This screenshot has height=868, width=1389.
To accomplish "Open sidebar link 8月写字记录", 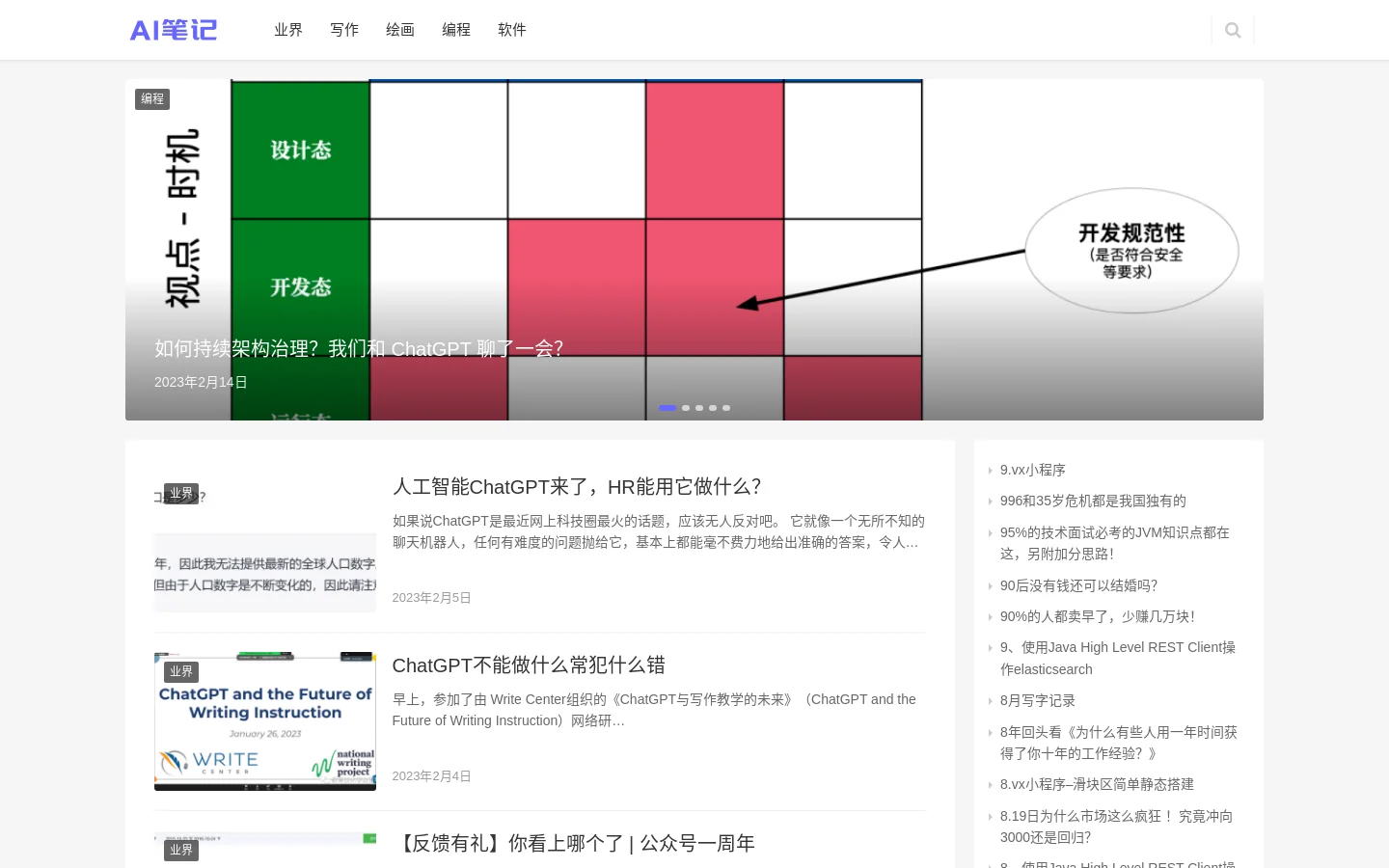I will pyautogui.click(x=1038, y=700).
